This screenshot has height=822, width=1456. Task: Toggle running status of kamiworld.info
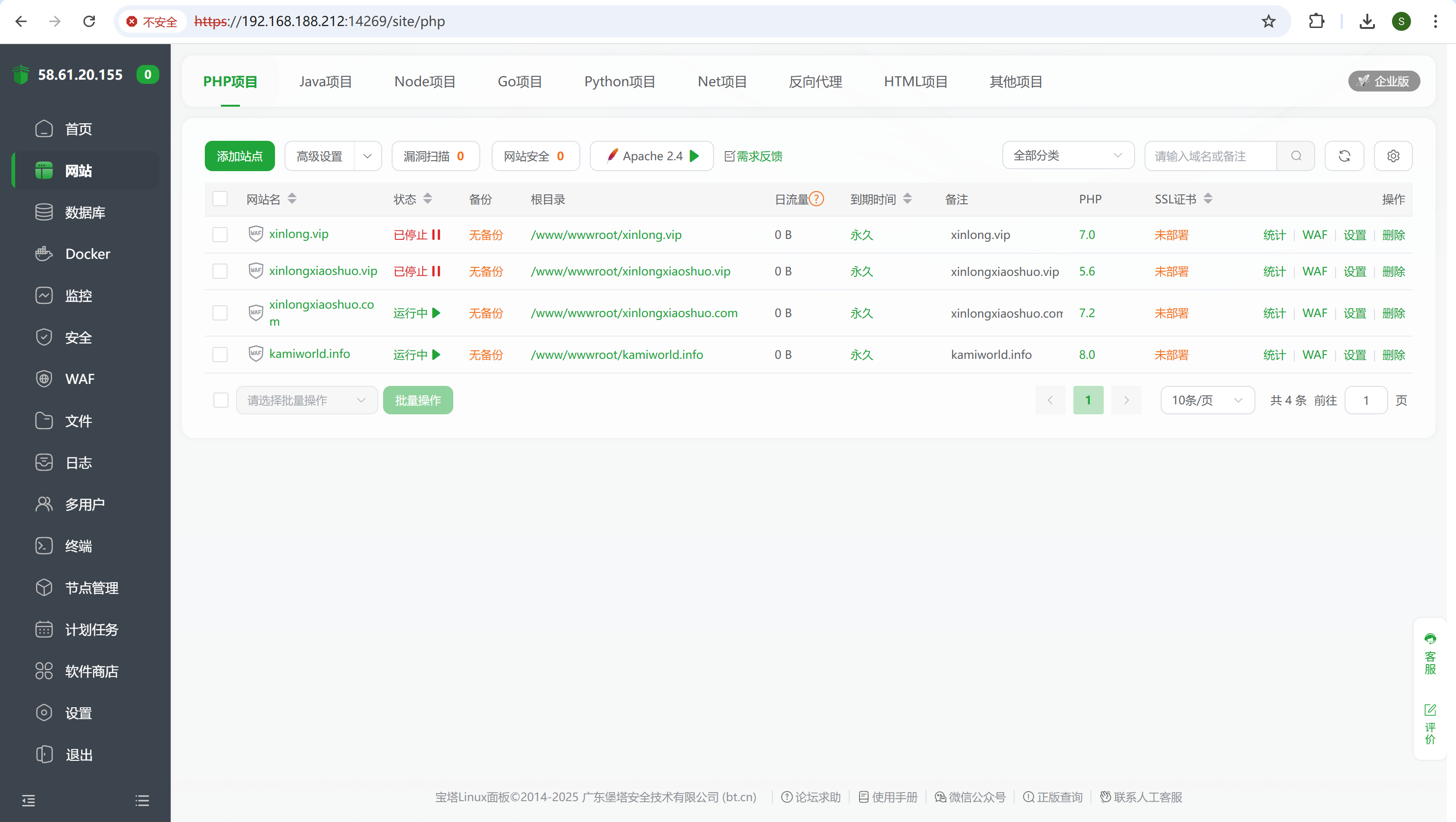(x=417, y=355)
